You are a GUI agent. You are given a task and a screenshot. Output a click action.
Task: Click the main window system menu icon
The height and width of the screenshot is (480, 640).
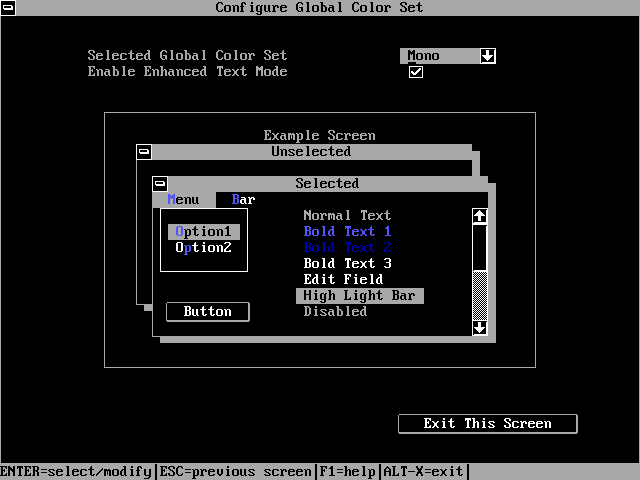8,8
